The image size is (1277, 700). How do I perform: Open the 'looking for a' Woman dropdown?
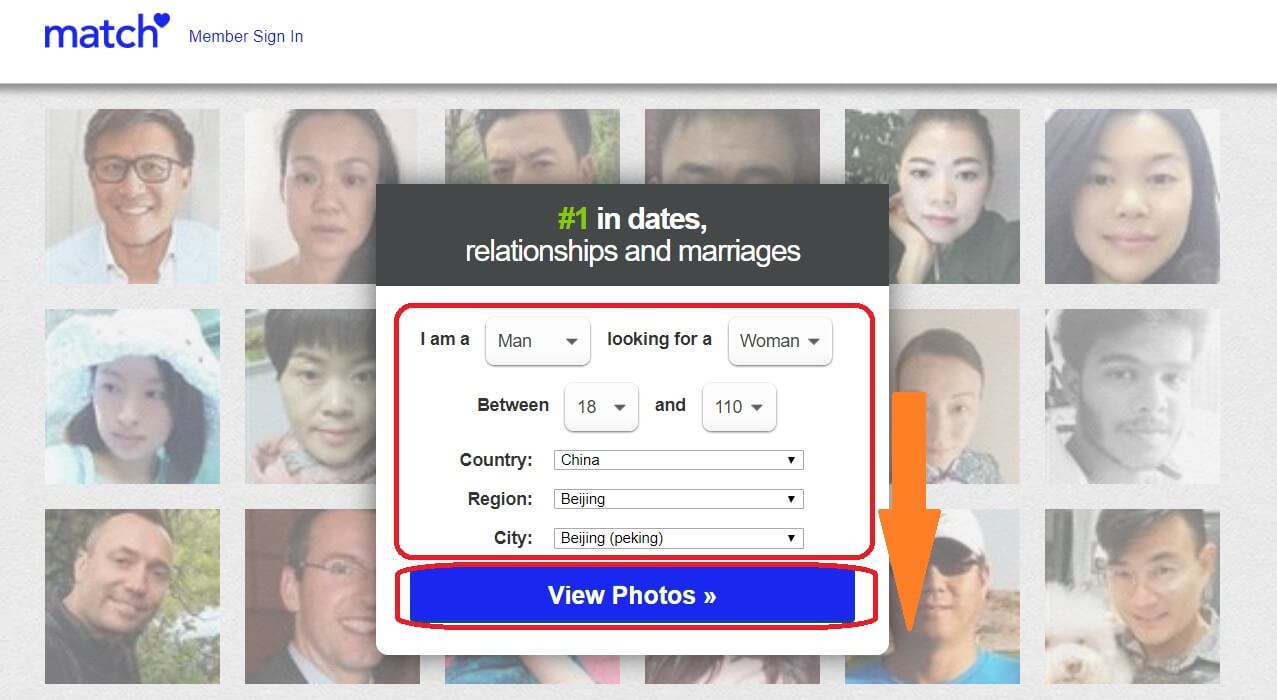point(780,340)
